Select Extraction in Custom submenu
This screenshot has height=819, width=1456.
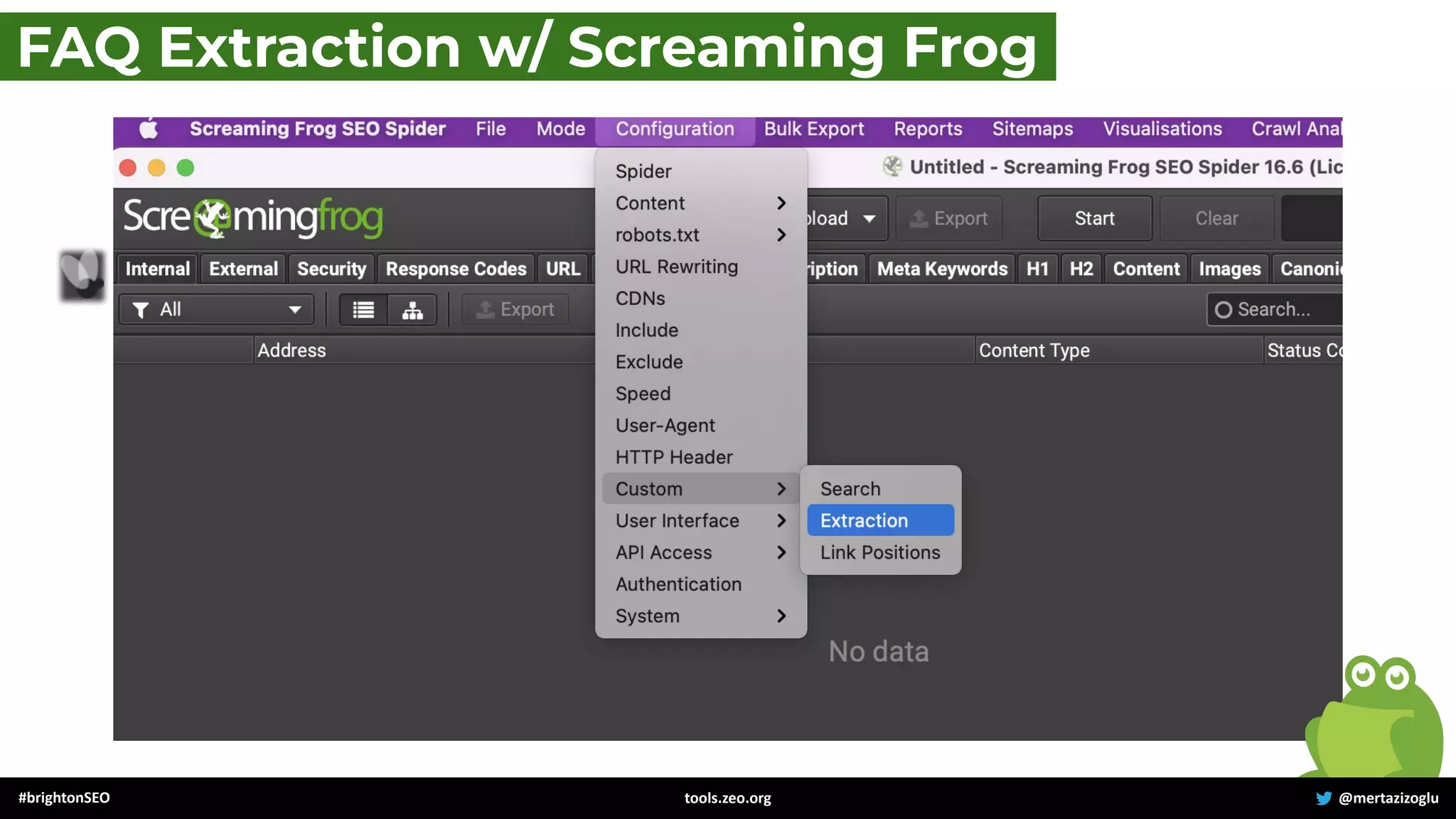tap(880, 520)
